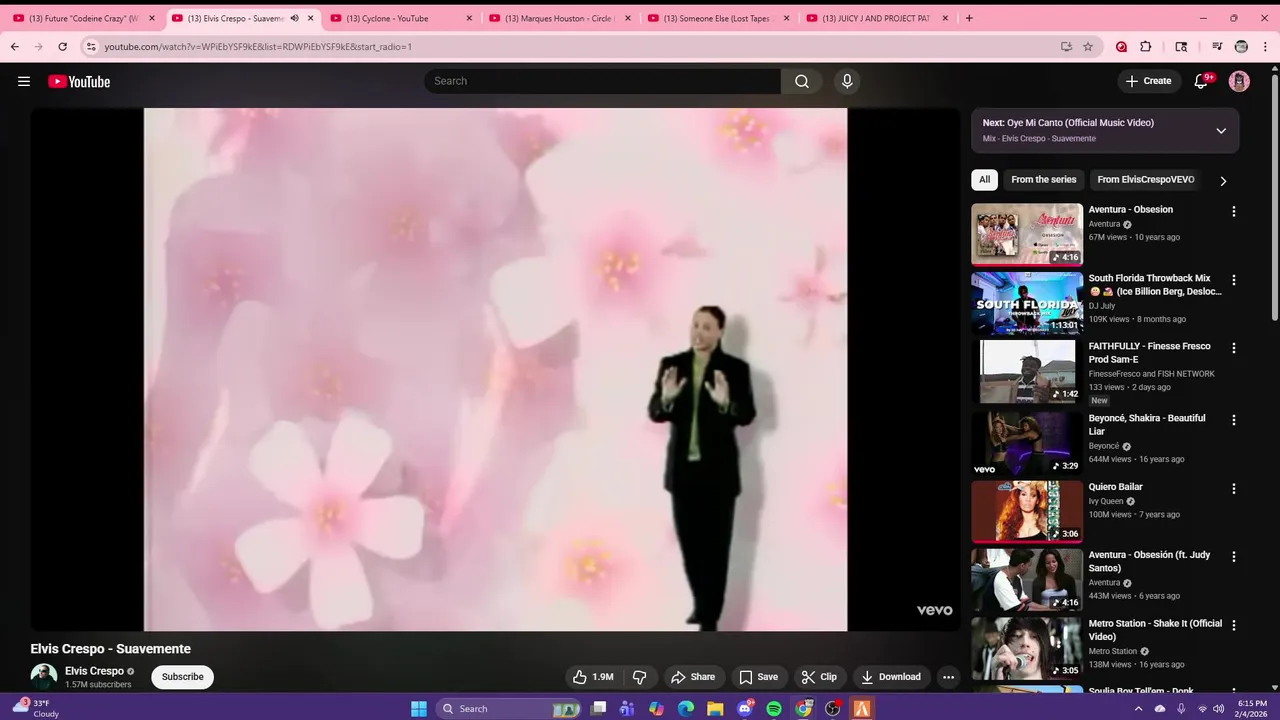Expand the Mix playlist panel chevron
Image resolution: width=1280 pixels, height=720 pixels.
[1221, 131]
